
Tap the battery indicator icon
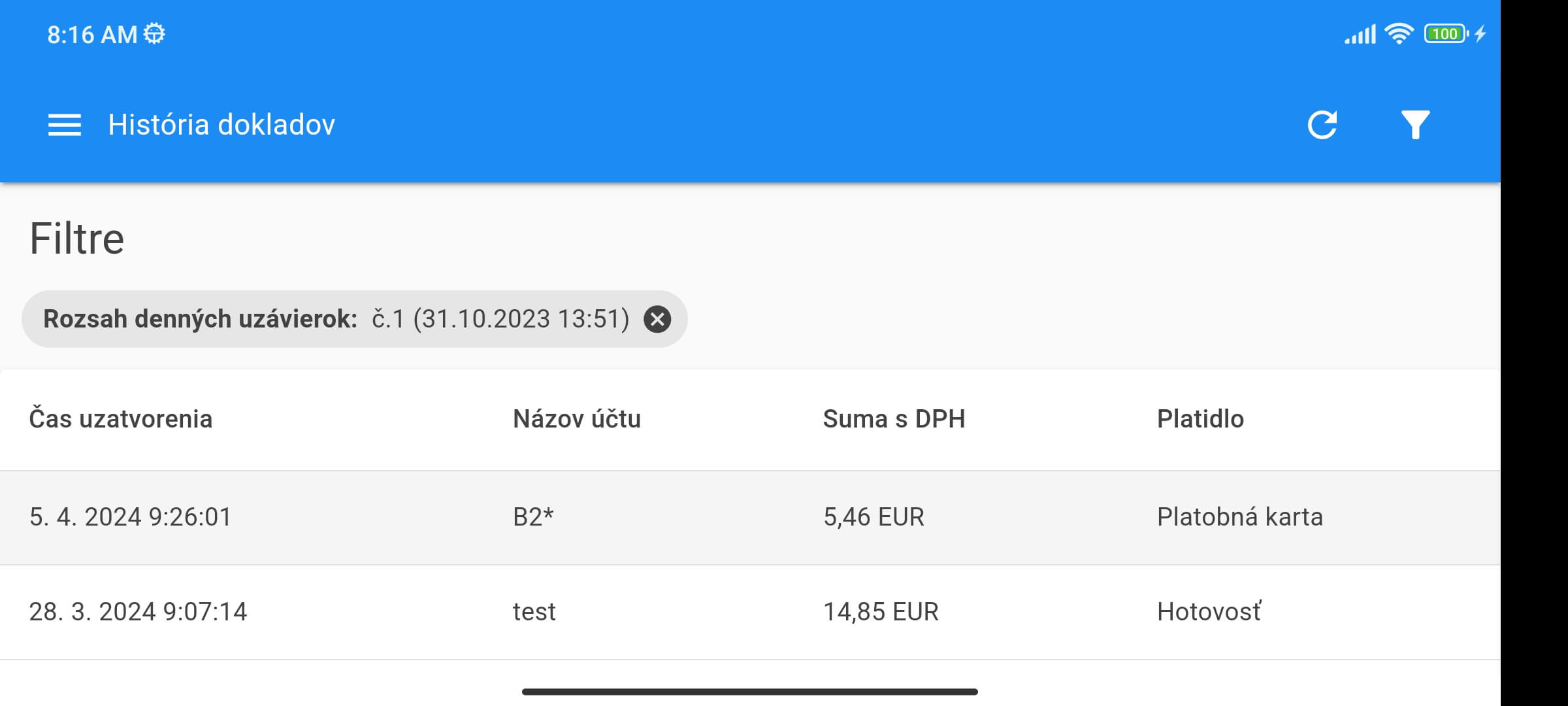click(1446, 33)
